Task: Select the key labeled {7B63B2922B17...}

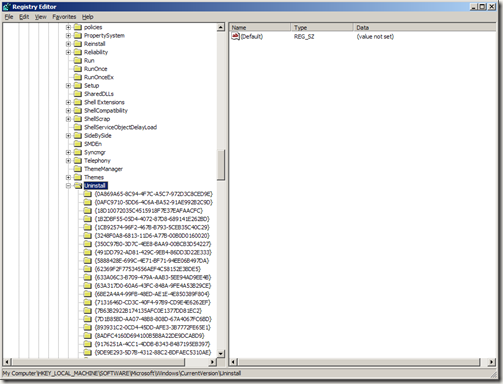Action: [x=148, y=311]
